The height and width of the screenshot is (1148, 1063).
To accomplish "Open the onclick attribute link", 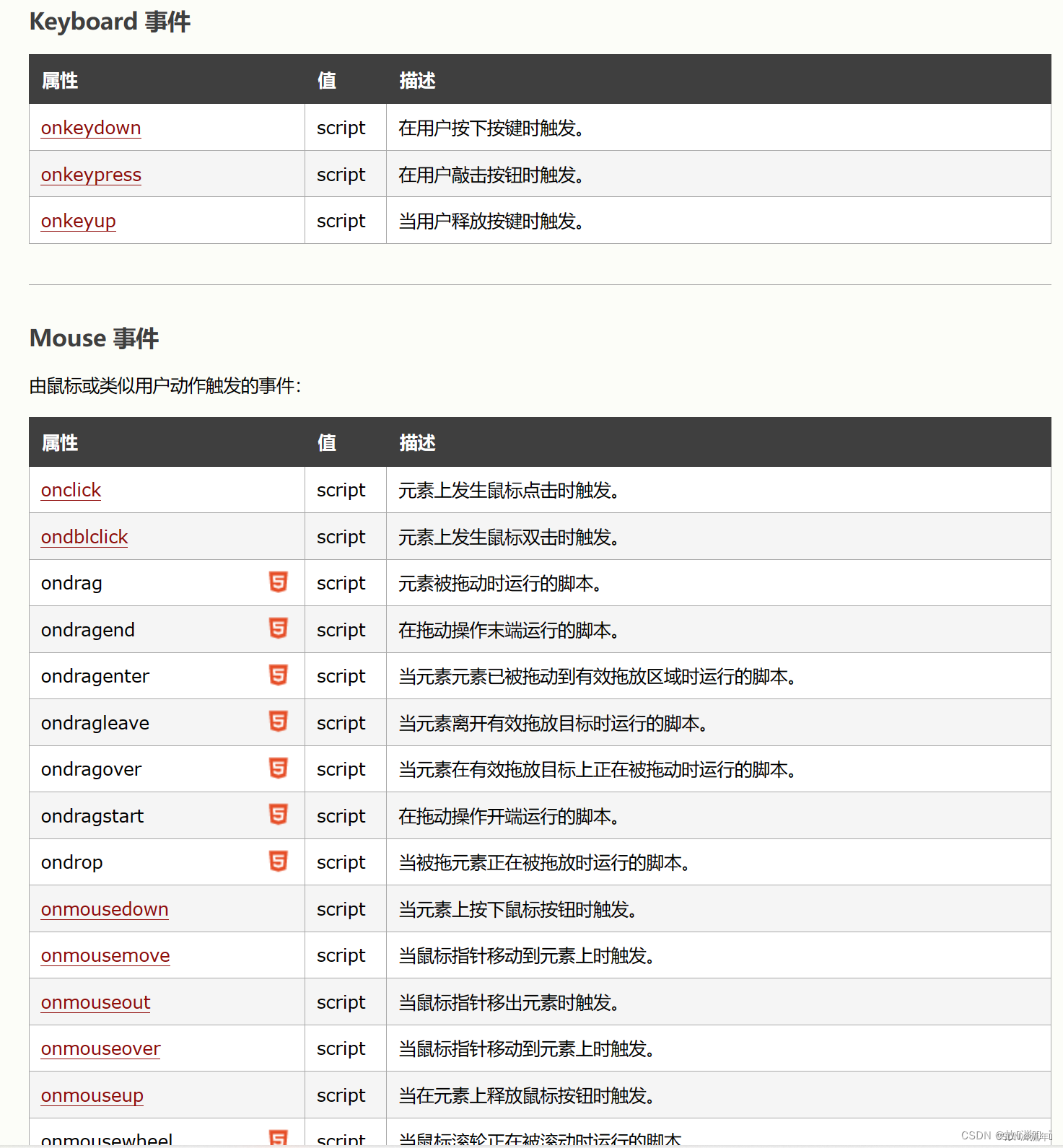I will (x=71, y=490).
